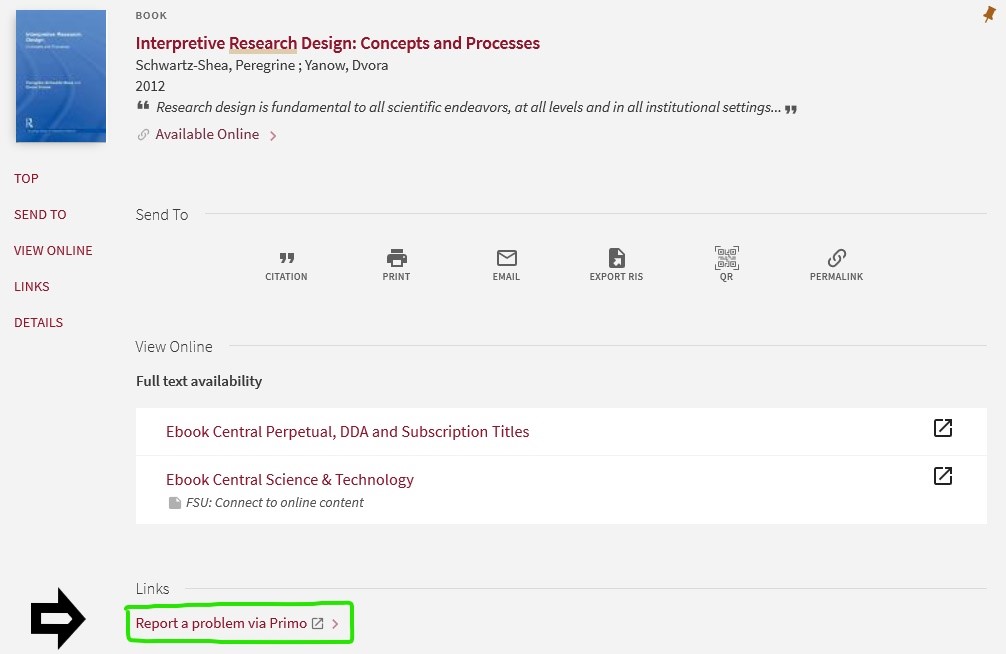
Task: Click the BOOK resource type label
Action: (x=151, y=15)
